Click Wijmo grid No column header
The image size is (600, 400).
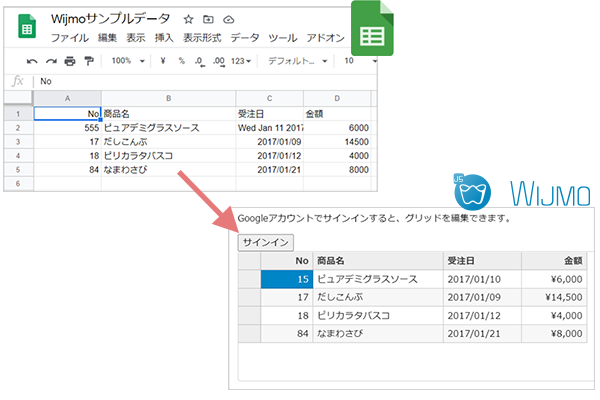tap(287, 261)
